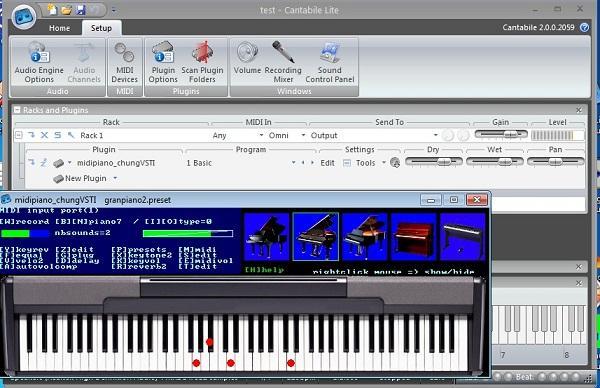Viewport: 600px width, 388px height.
Task: Open the MIDI In Any device dropdown
Action: (x=261, y=135)
